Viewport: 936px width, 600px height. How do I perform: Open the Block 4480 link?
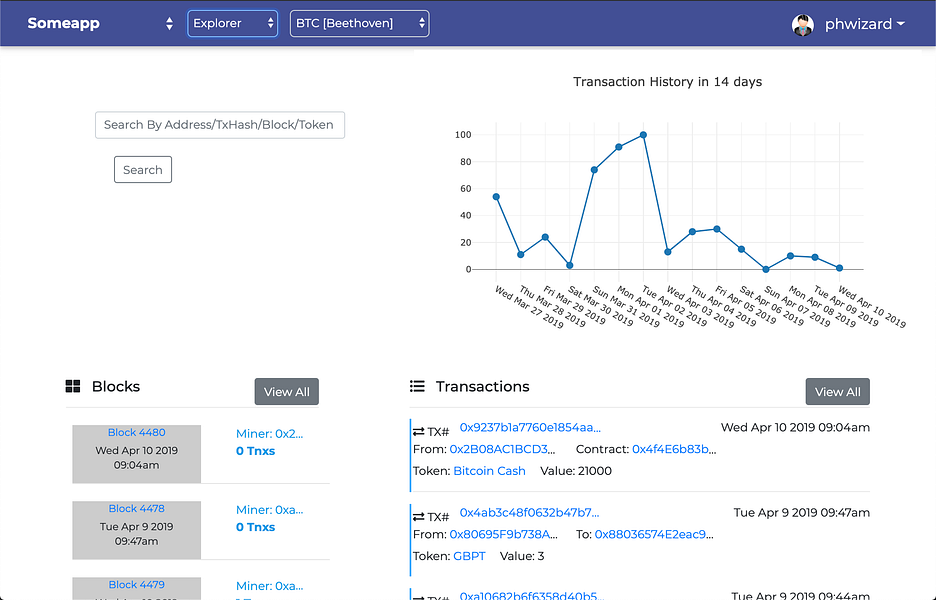coord(137,433)
